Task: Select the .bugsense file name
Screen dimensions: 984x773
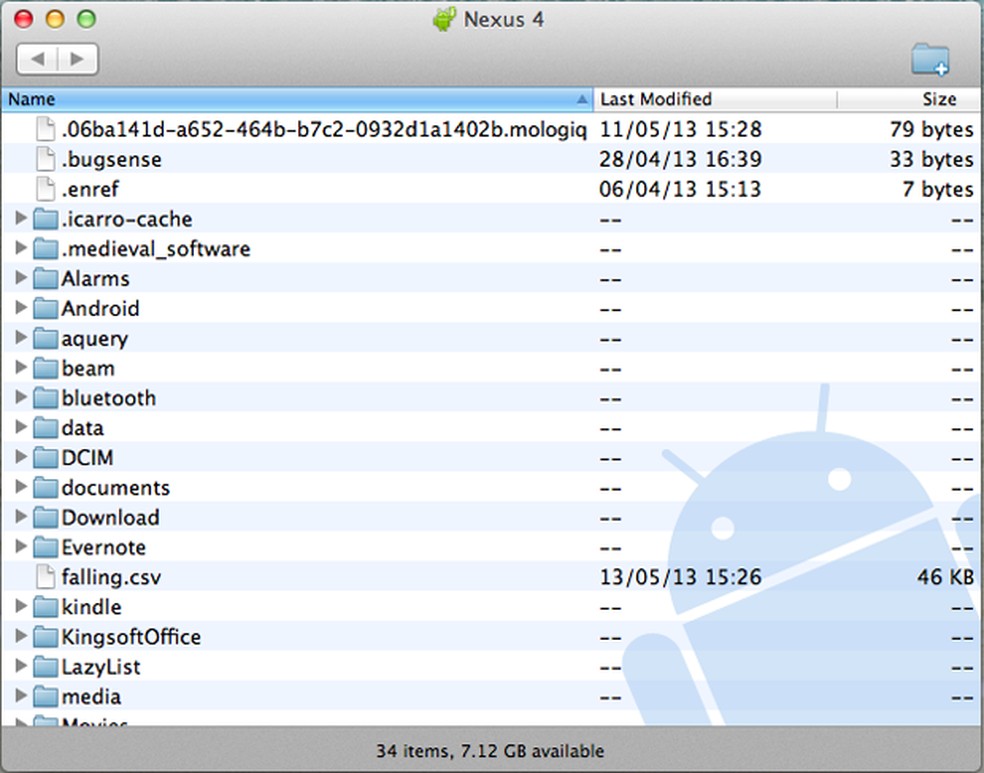Action: [x=111, y=159]
